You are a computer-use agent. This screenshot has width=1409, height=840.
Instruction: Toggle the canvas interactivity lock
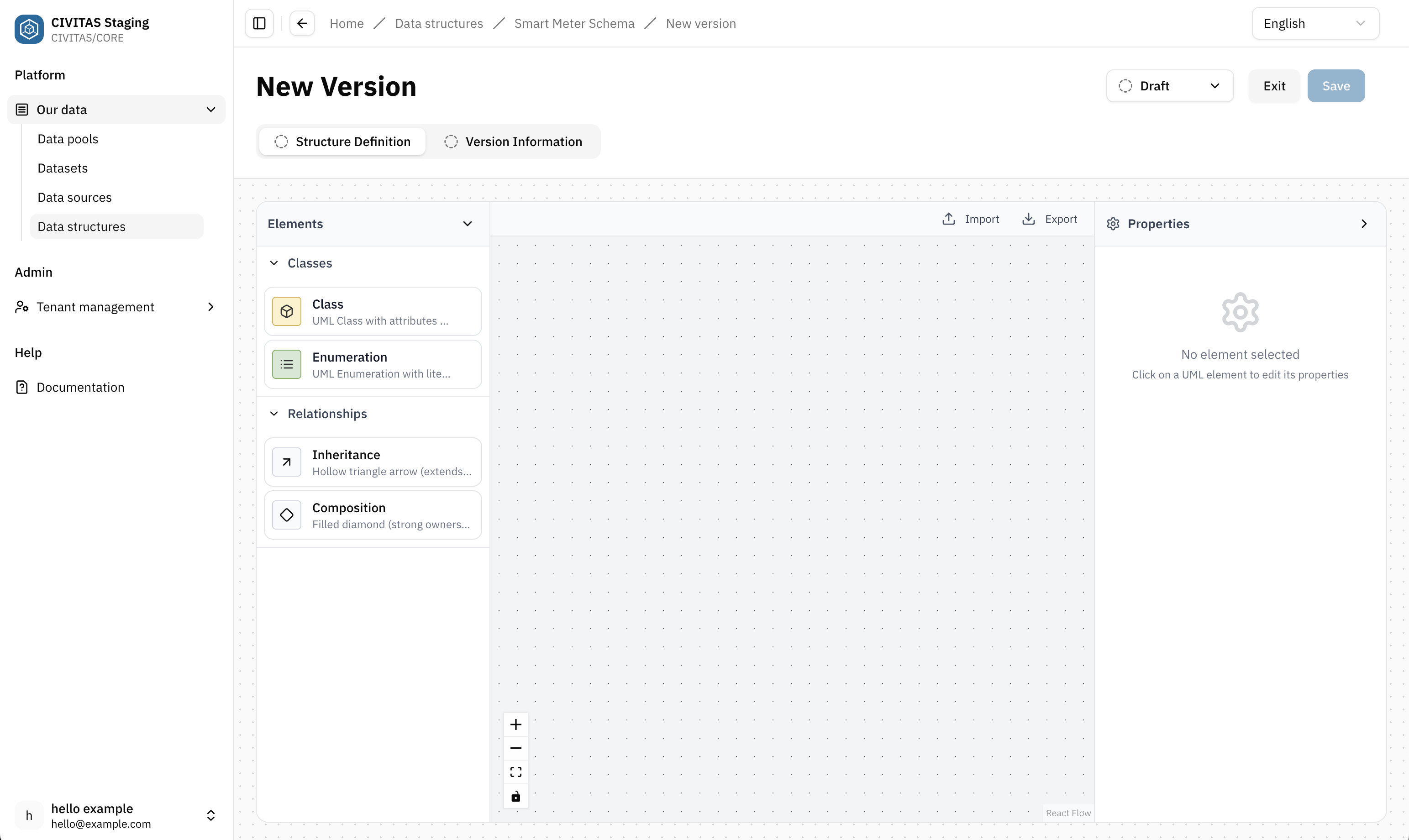[x=516, y=797]
